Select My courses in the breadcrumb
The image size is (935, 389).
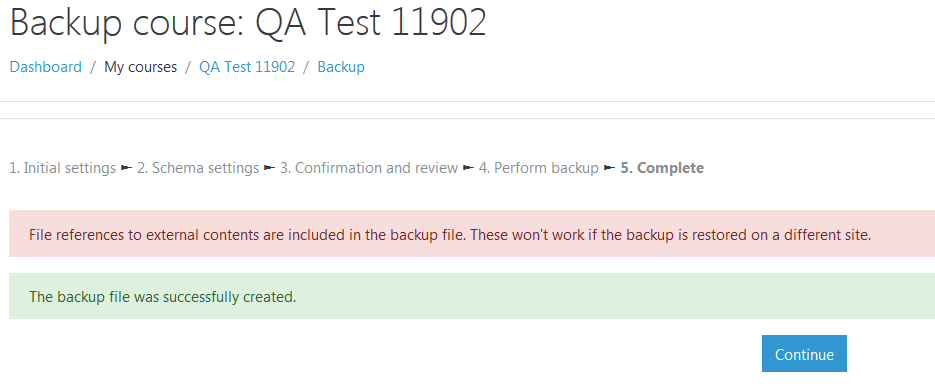click(141, 67)
